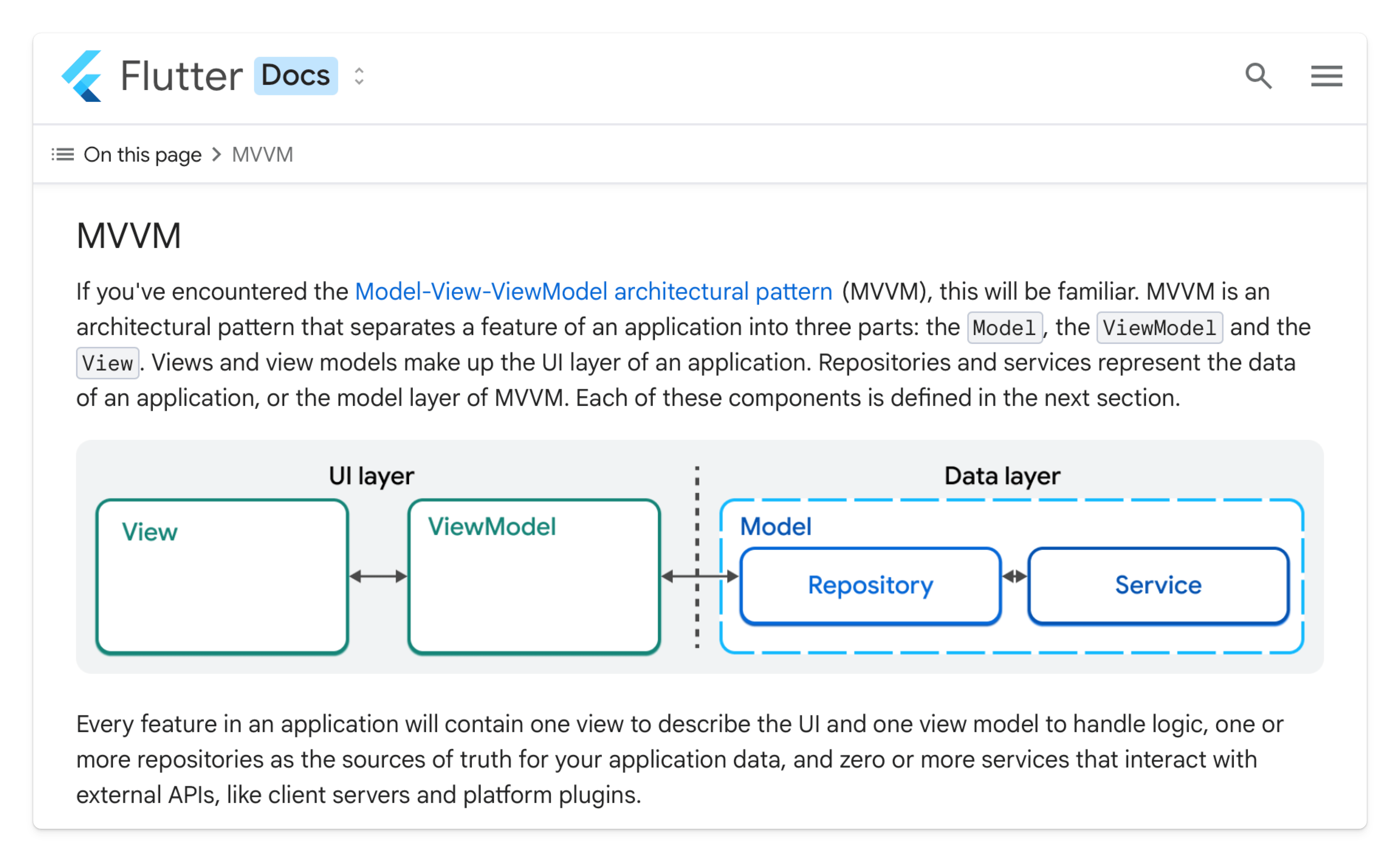Open Model-View-ViewModel architectural pattern link
The image size is (1400, 862).
(593, 292)
